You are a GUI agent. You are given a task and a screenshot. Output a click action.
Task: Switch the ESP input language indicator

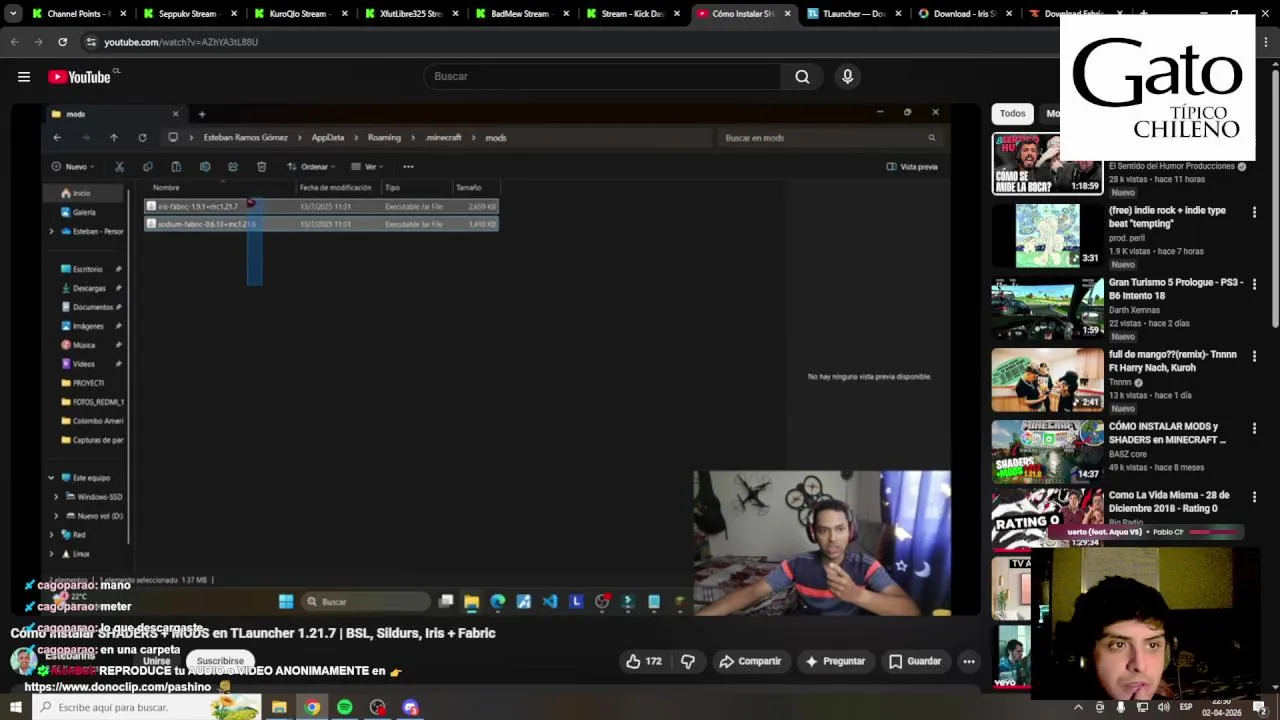coord(1186,707)
